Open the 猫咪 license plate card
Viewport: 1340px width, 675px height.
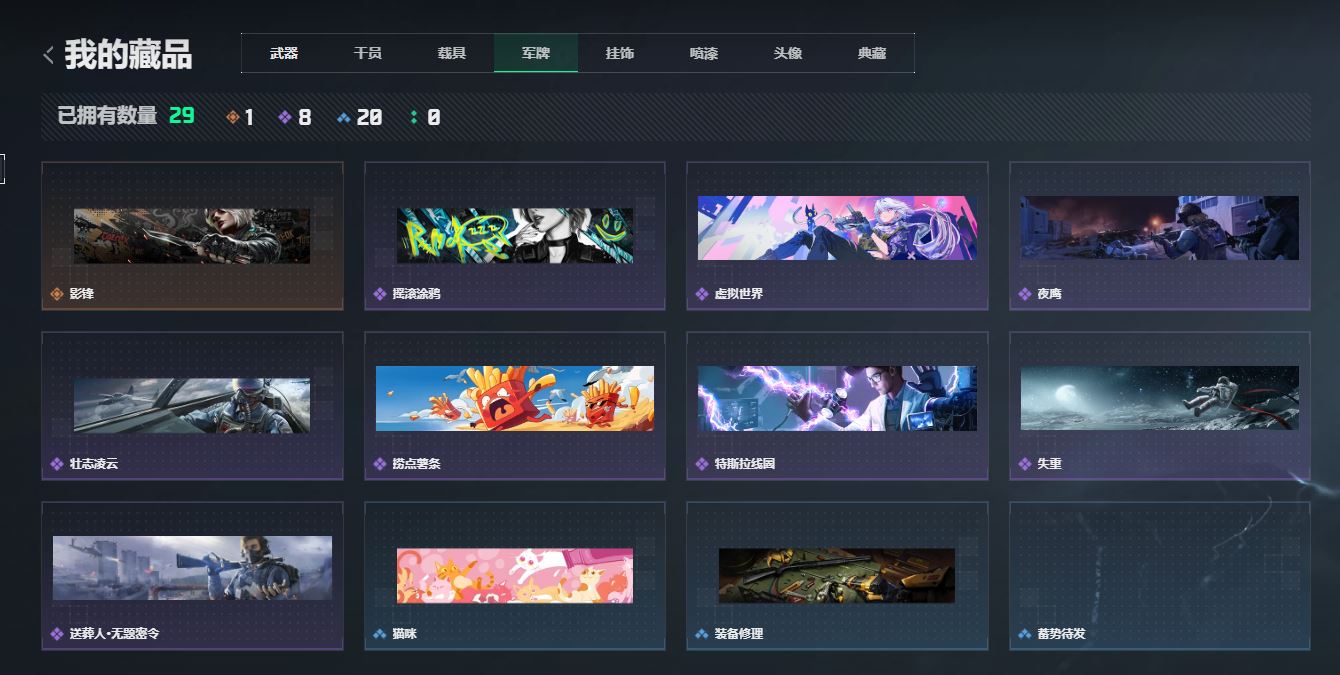coord(514,575)
